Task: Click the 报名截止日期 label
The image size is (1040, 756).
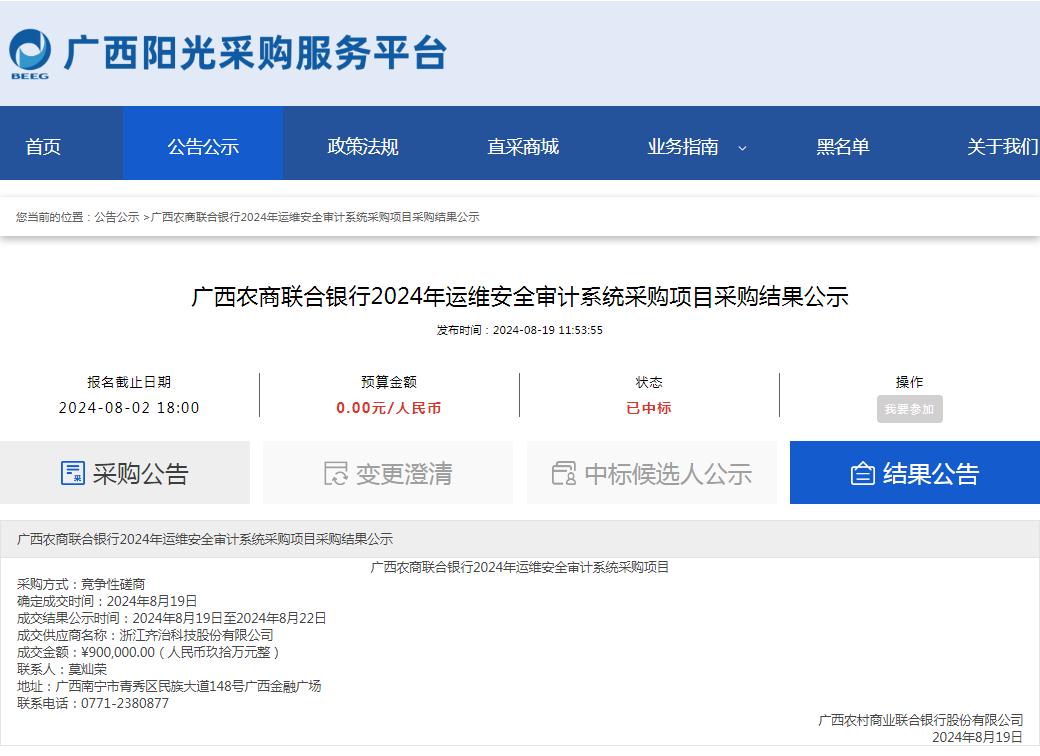Action: (129, 382)
